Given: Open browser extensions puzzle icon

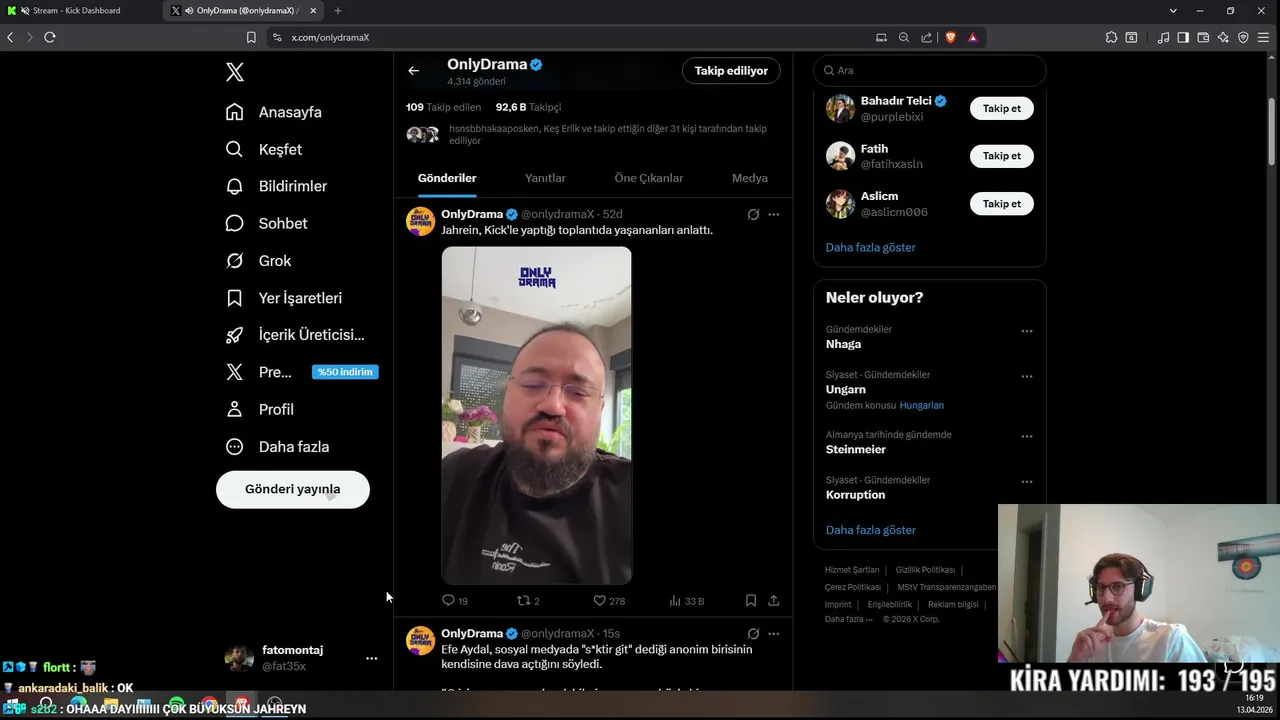Looking at the screenshot, I should [1111, 37].
